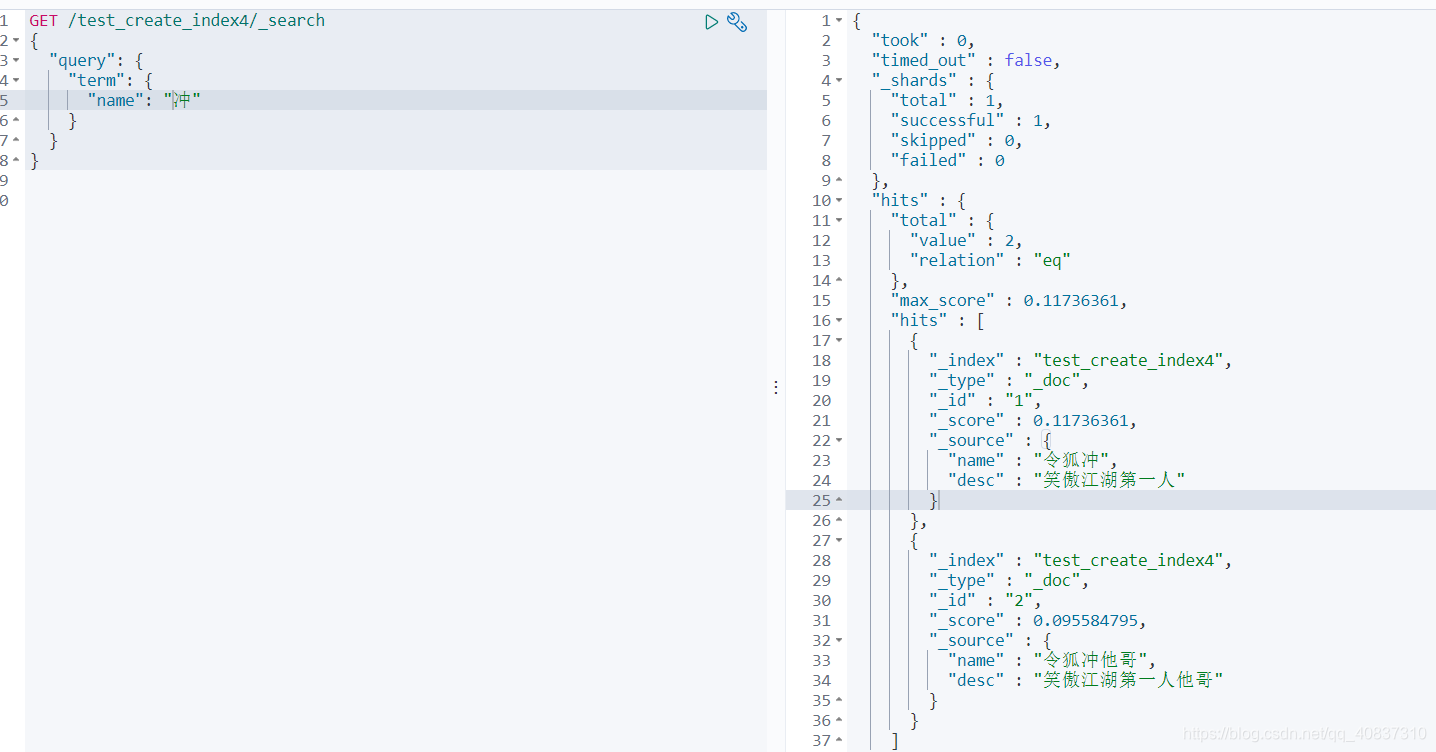Fold the "total" object at line 11
Viewport: 1436px width, 752px height.
pyautogui.click(x=839, y=220)
